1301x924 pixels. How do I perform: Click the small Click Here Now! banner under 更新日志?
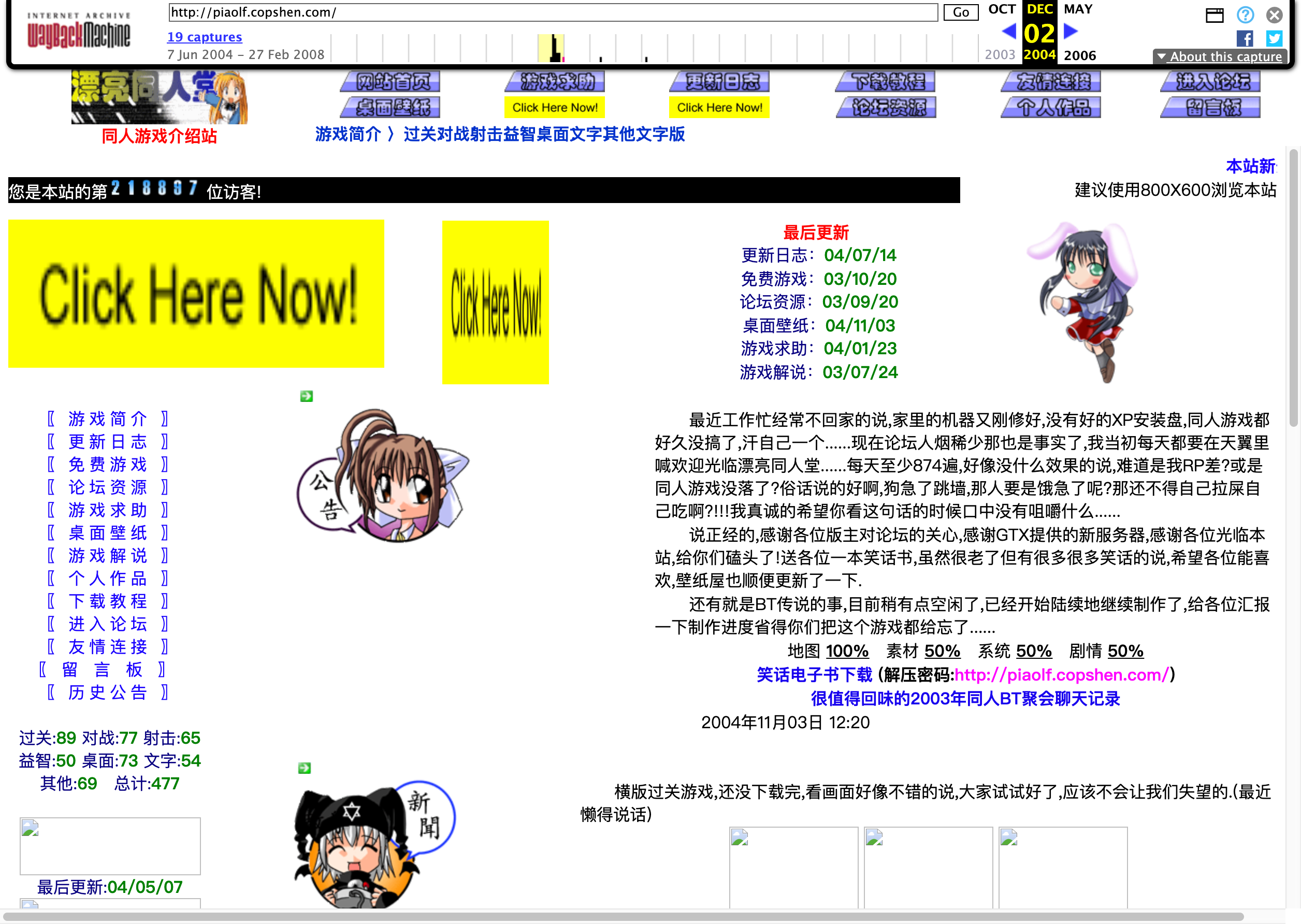pos(719,108)
